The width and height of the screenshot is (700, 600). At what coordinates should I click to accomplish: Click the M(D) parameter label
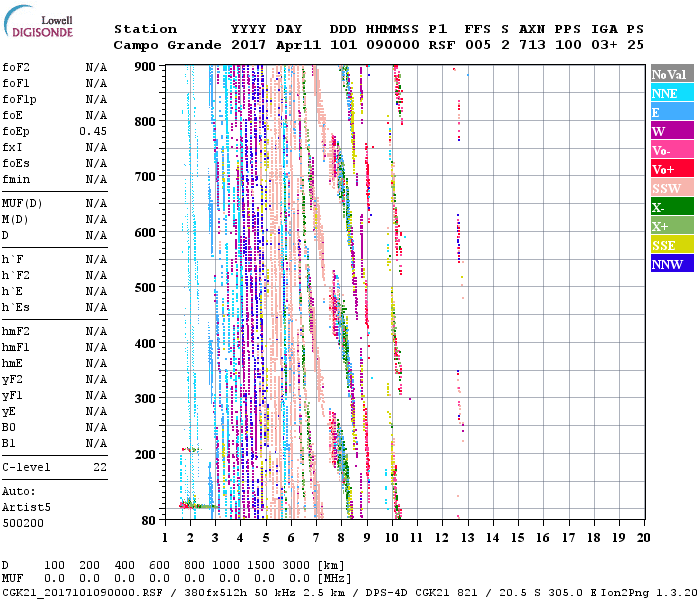15,220
